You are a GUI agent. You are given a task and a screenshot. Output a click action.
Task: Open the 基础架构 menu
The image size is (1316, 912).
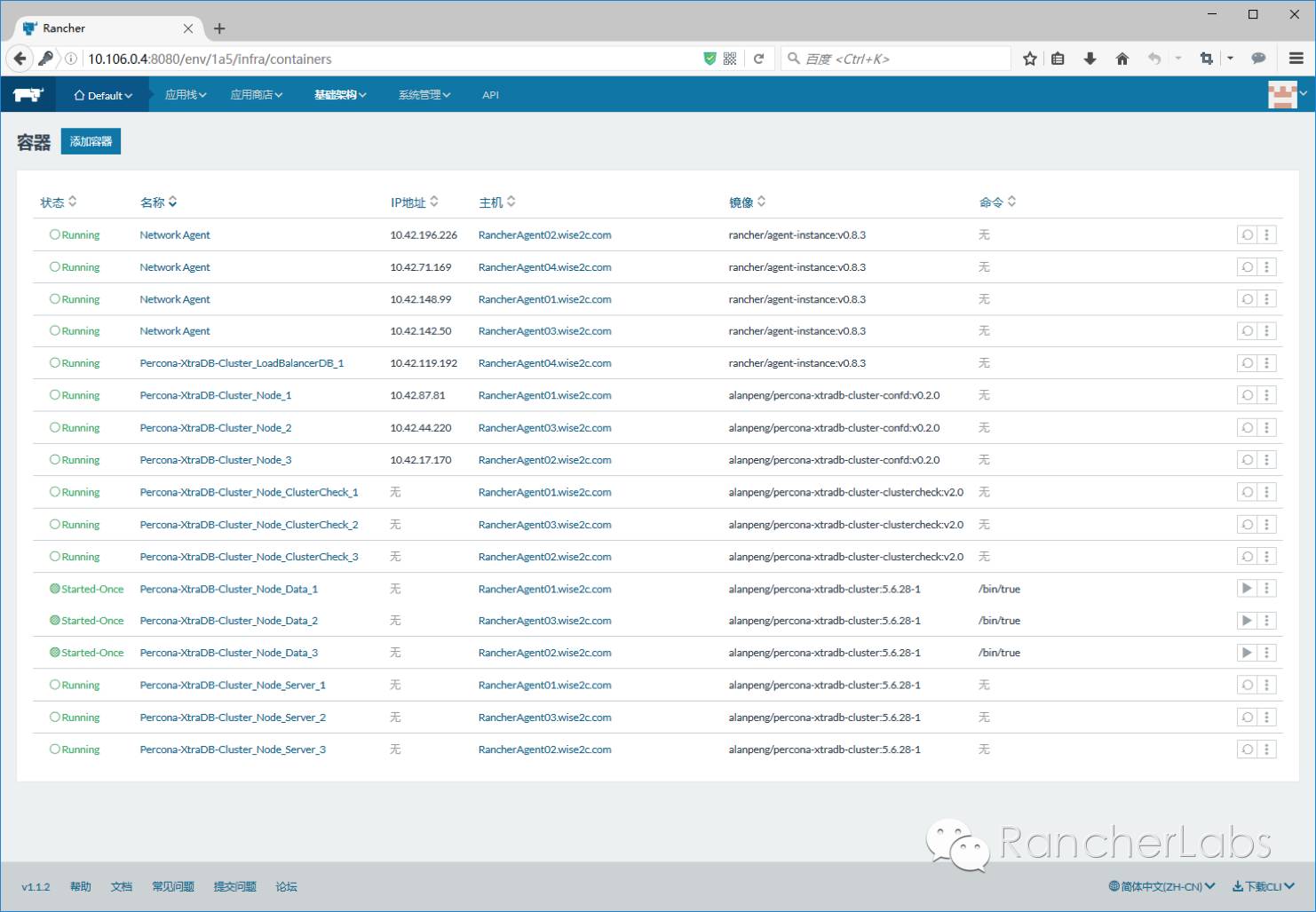coord(340,95)
